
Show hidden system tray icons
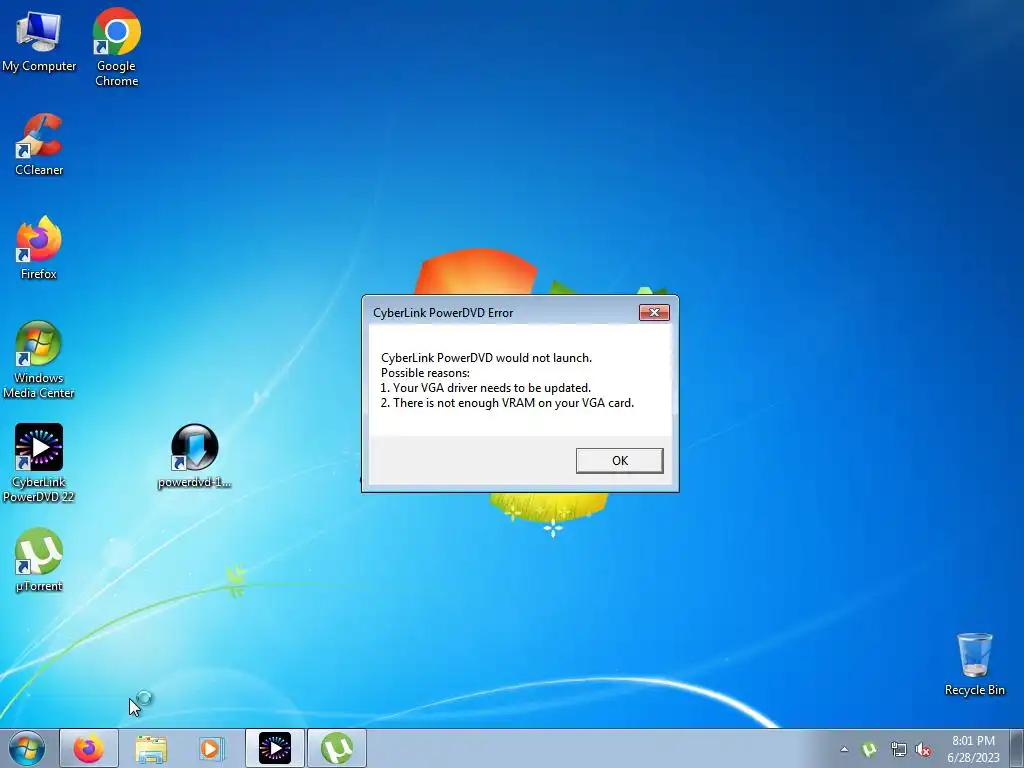[x=844, y=749]
